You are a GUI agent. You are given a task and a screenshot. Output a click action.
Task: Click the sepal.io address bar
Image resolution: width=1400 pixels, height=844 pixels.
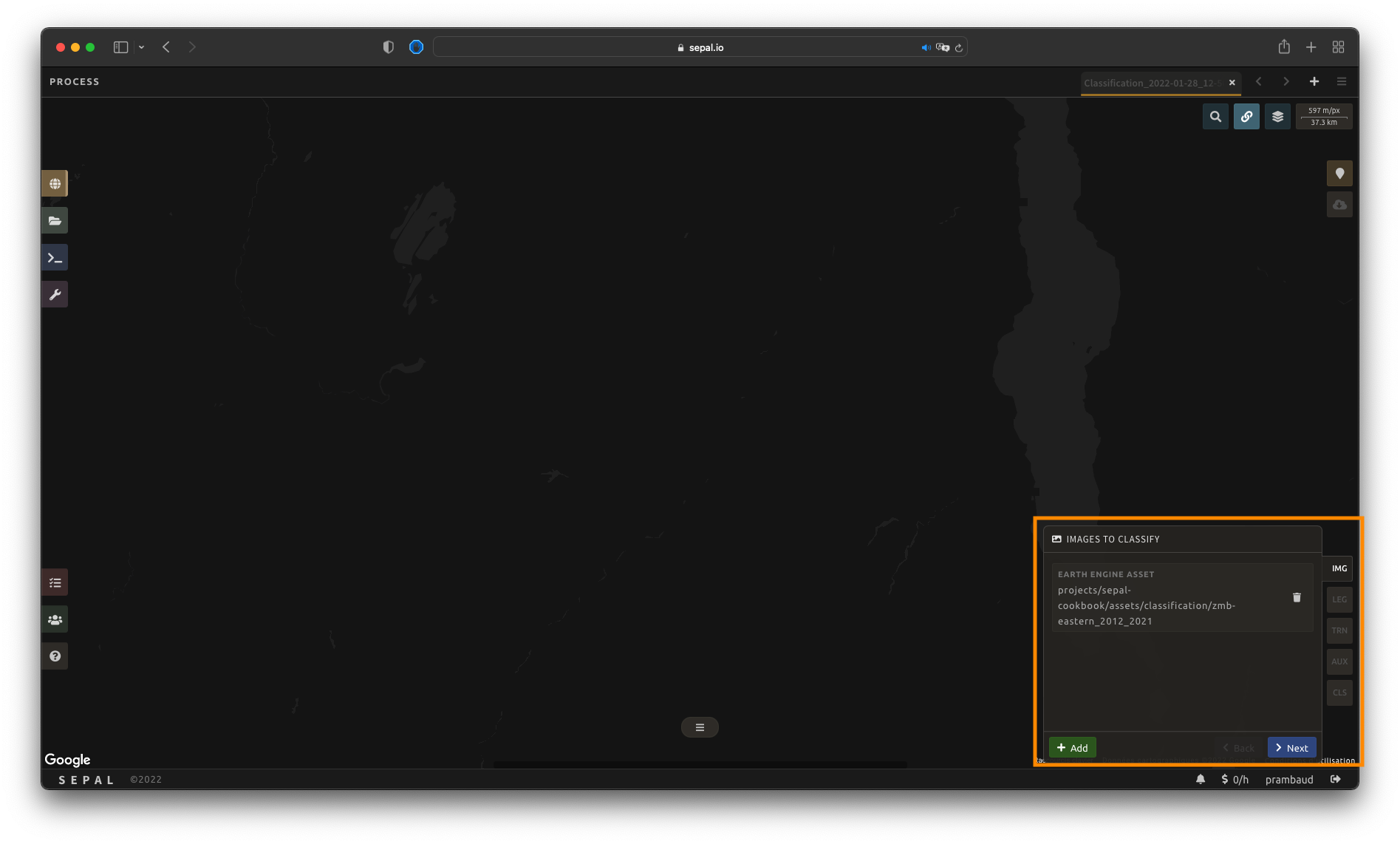[700, 47]
